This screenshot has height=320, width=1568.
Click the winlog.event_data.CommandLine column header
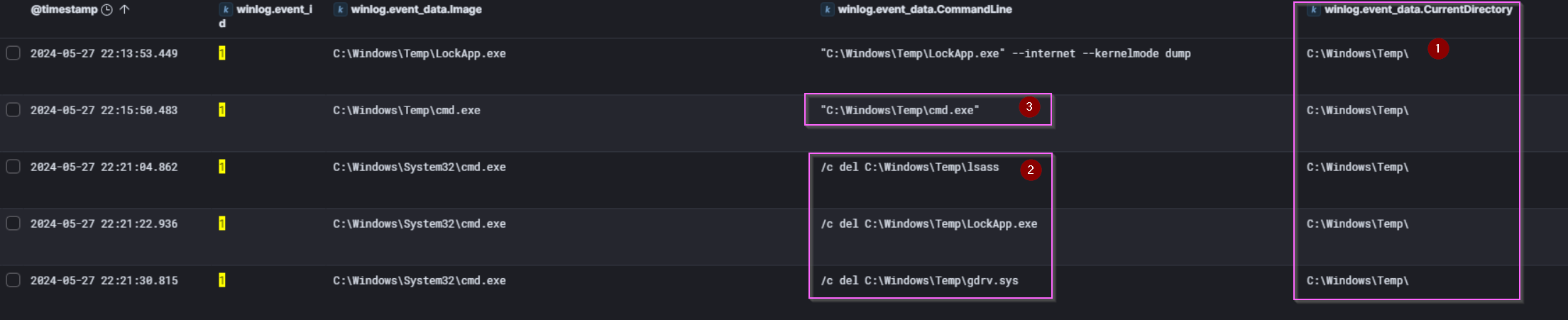click(924, 9)
